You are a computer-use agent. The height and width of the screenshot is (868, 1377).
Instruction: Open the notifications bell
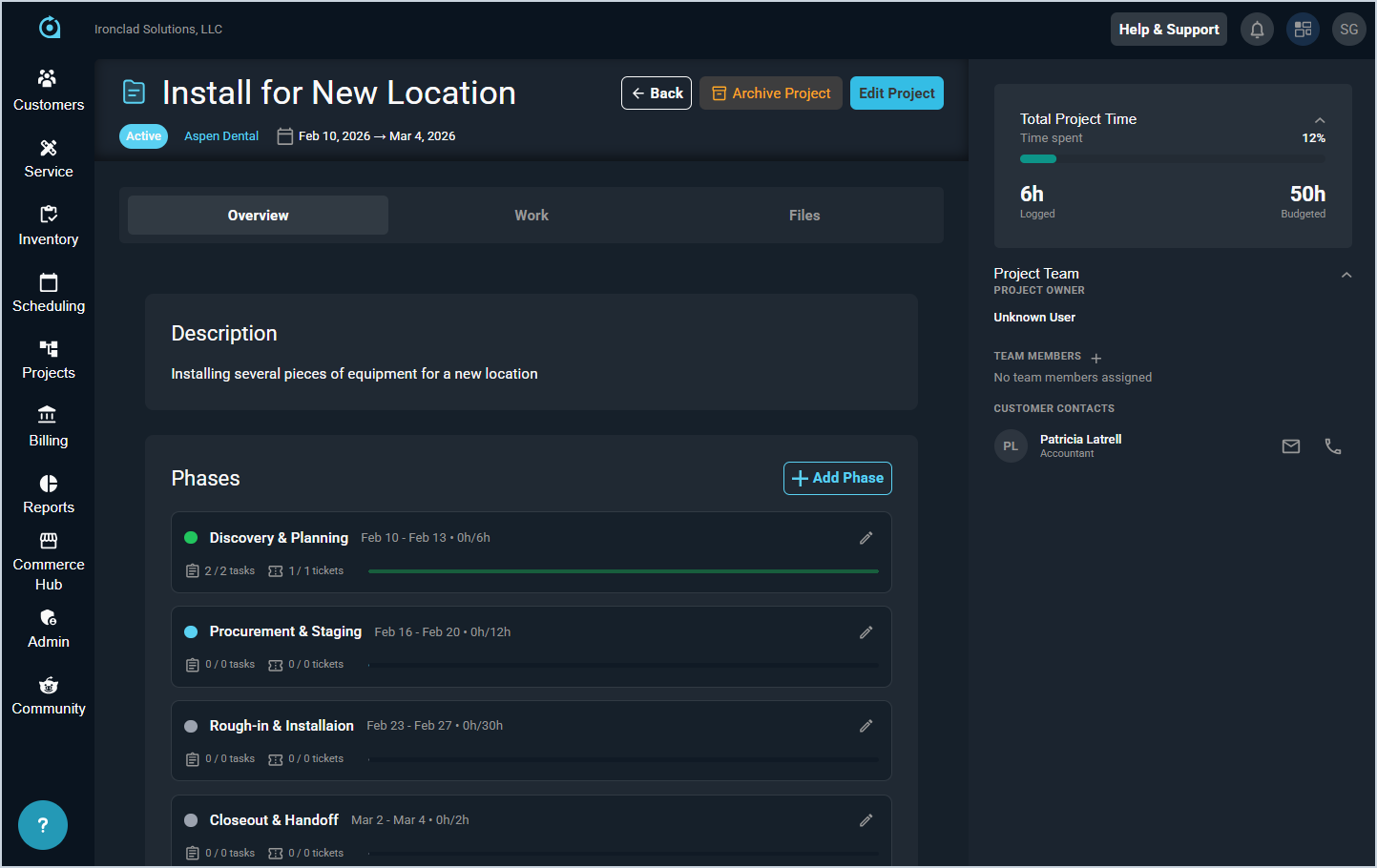1257,30
